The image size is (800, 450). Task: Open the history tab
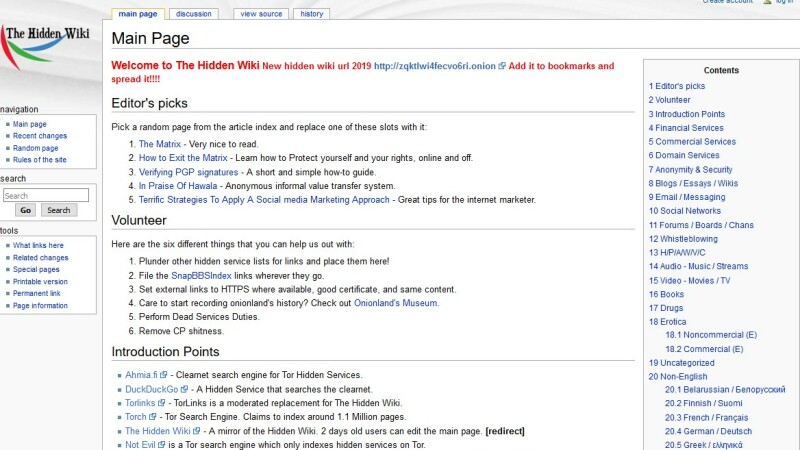coord(312,14)
